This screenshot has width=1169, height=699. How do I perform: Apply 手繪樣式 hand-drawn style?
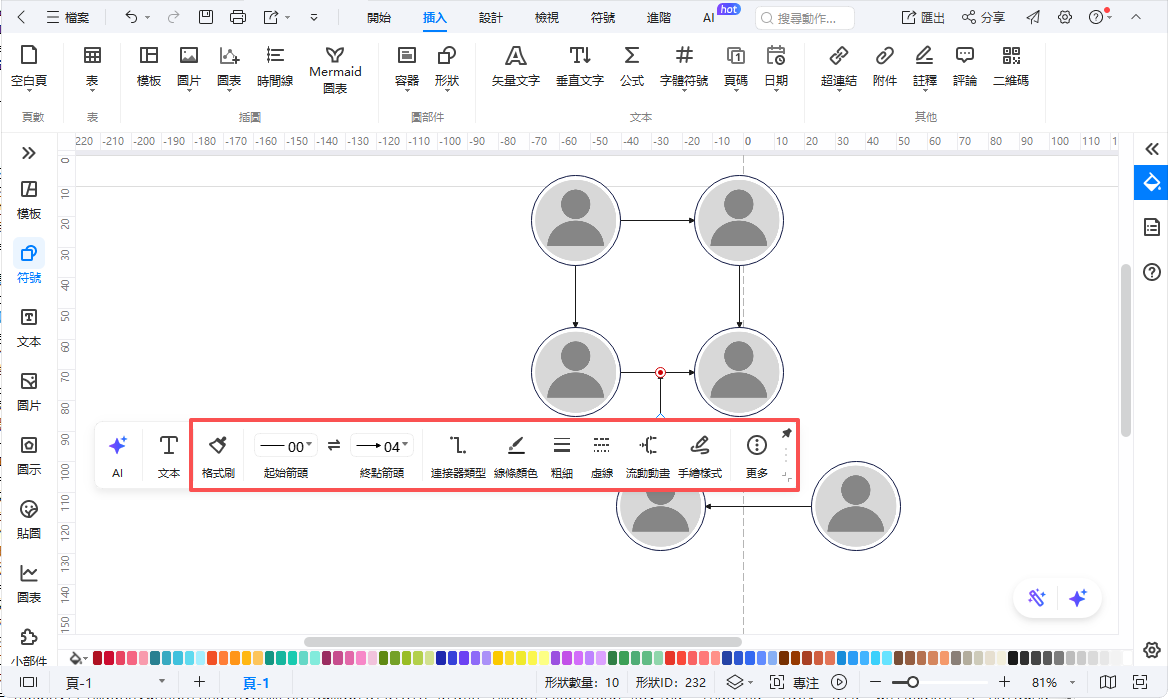click(700, 446)
